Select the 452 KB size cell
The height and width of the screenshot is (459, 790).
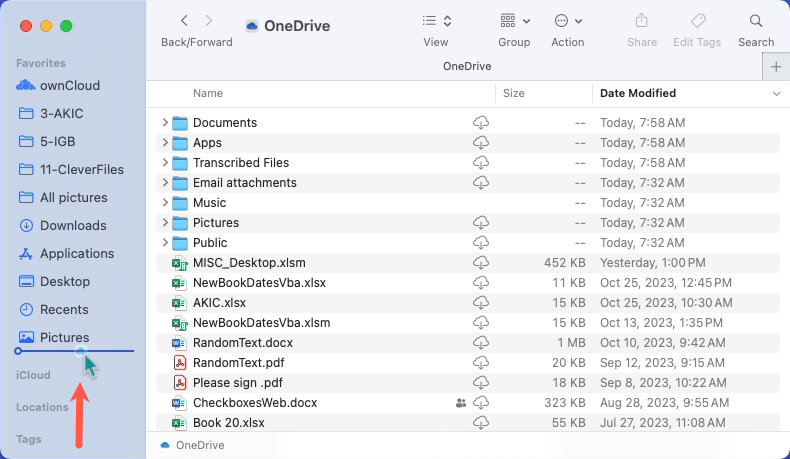pyautogui.click(x=564, y=263)
